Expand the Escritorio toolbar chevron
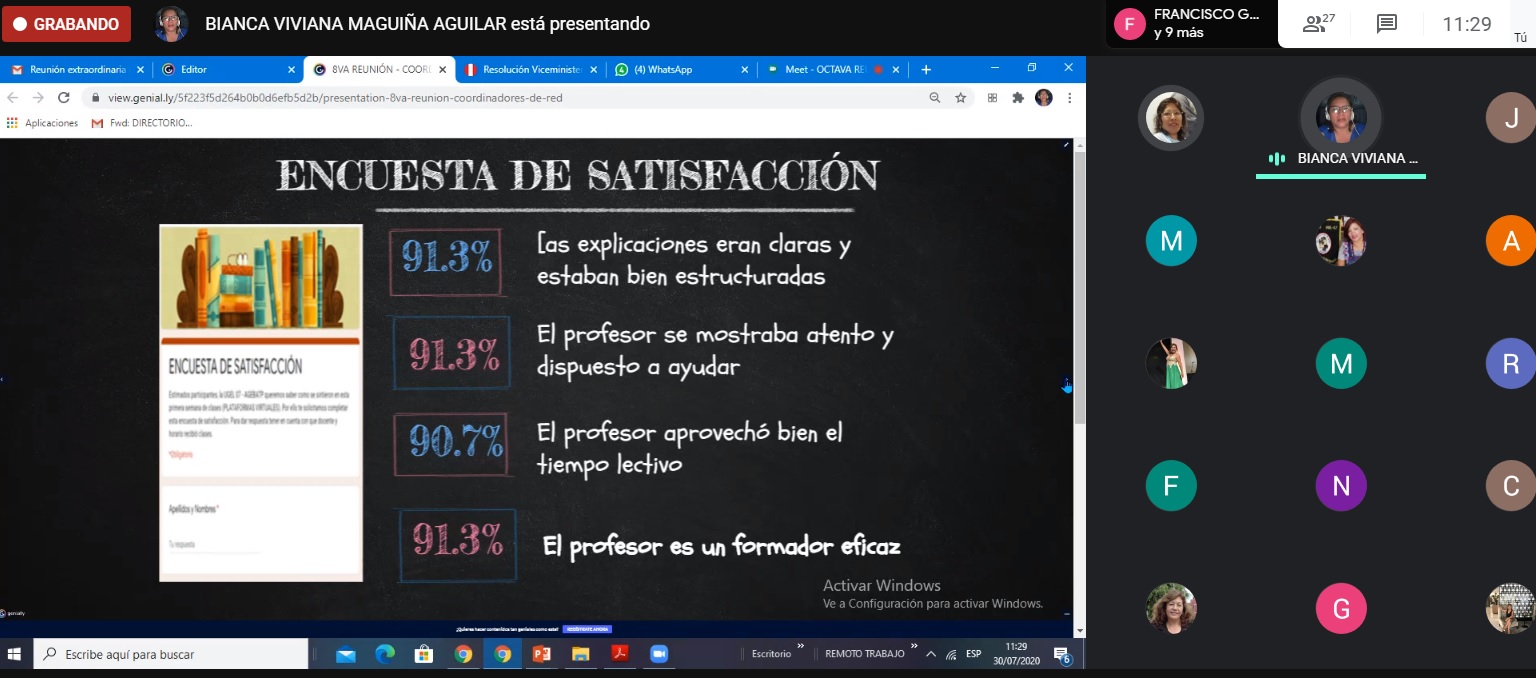The image size is (1536, 678). (800, 648)
